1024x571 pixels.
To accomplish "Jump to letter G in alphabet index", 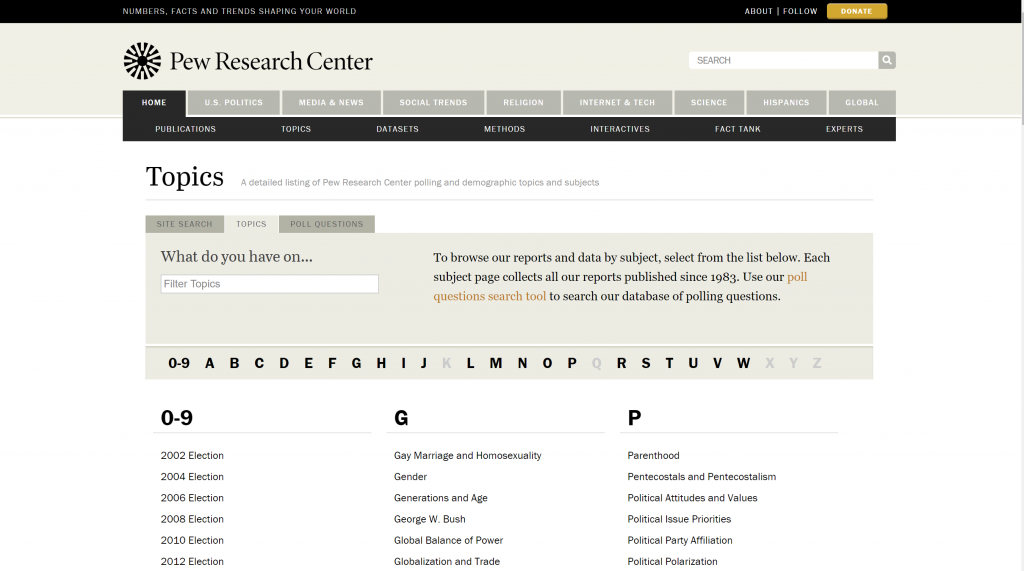I will (x=356, y=363).
